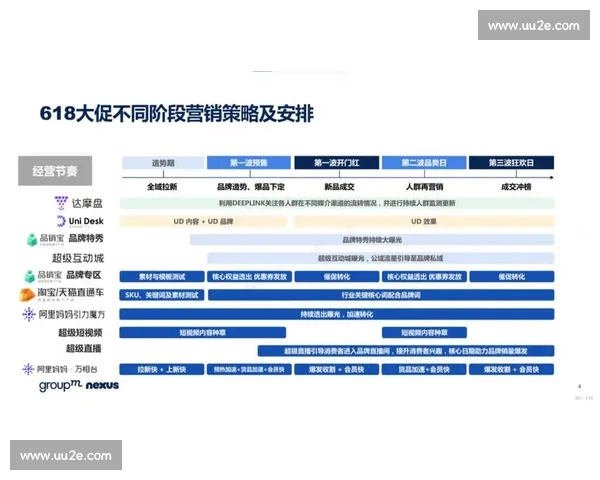
Task: Click the Uni Desk row label text
Action: [86, 221]
